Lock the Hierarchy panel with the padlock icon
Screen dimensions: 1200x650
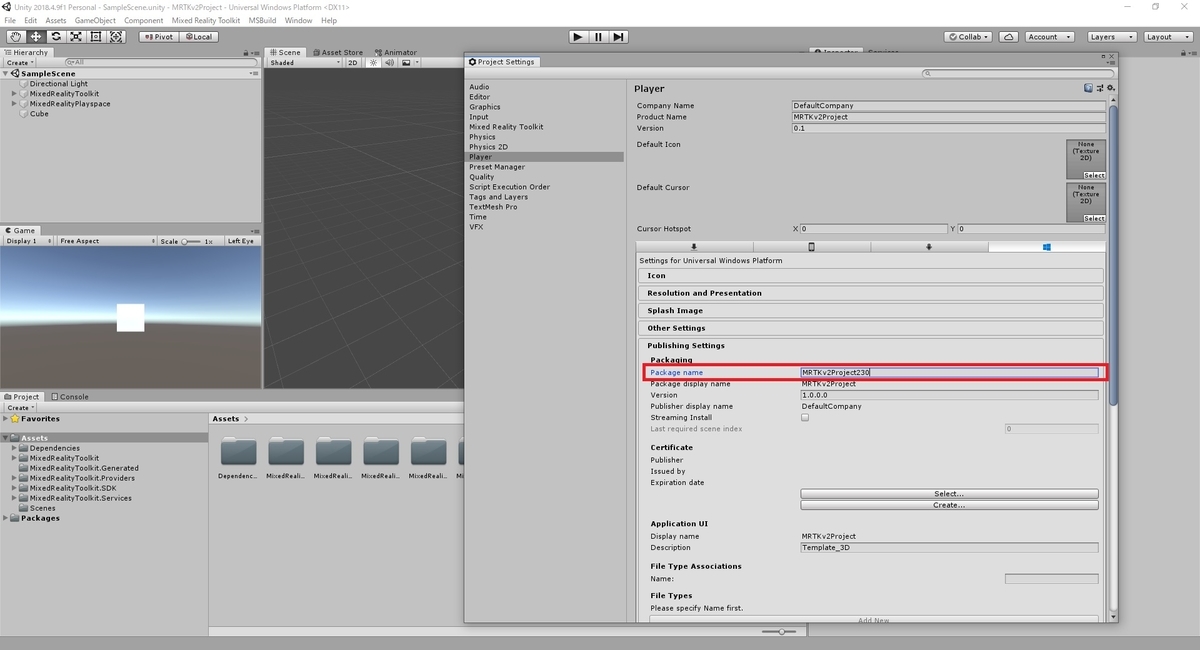[x=247, y=52]
